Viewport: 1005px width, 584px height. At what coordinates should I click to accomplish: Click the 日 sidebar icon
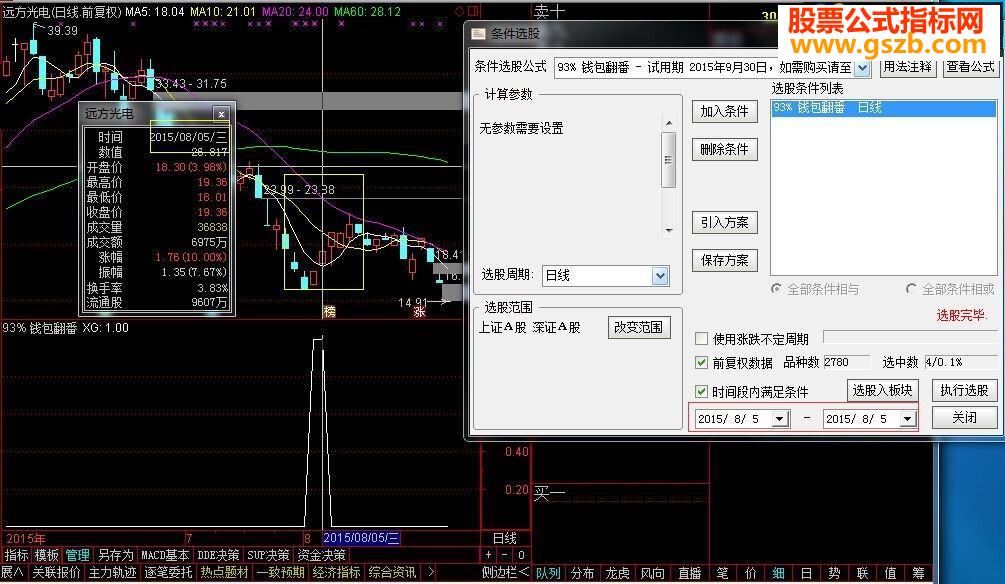pyautogui.click(x=806, y=573)
